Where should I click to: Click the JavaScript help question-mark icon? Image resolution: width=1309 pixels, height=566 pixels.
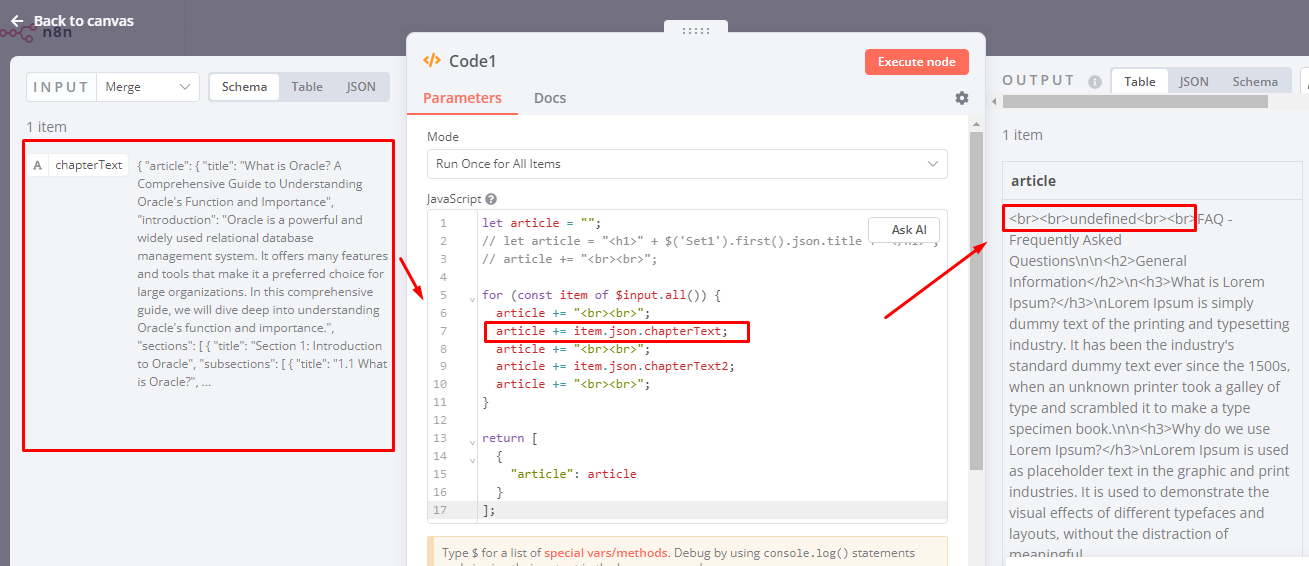pos(491,199)
